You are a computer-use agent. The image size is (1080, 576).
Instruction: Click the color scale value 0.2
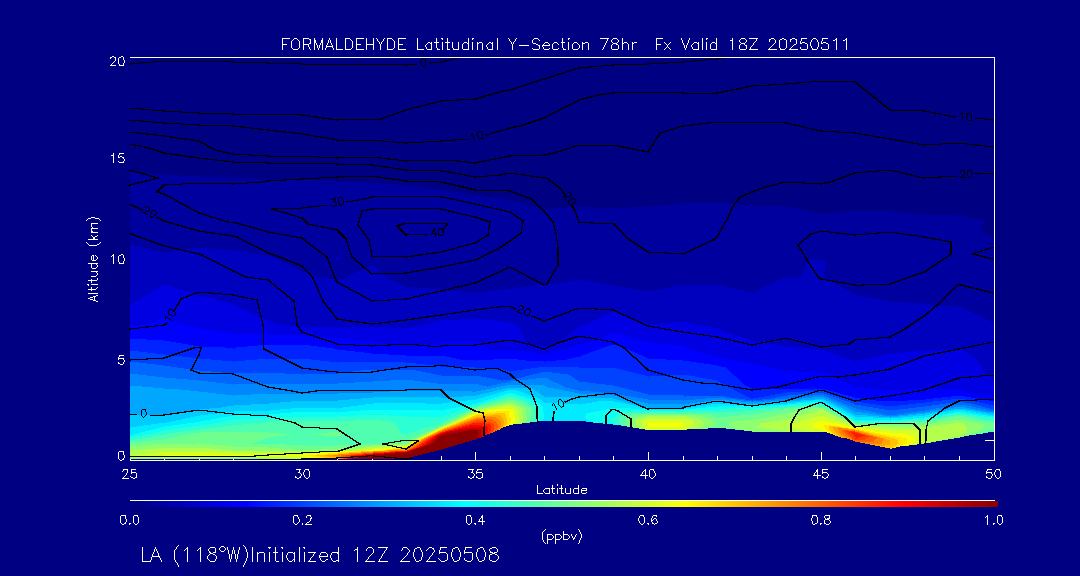[302, 520]
